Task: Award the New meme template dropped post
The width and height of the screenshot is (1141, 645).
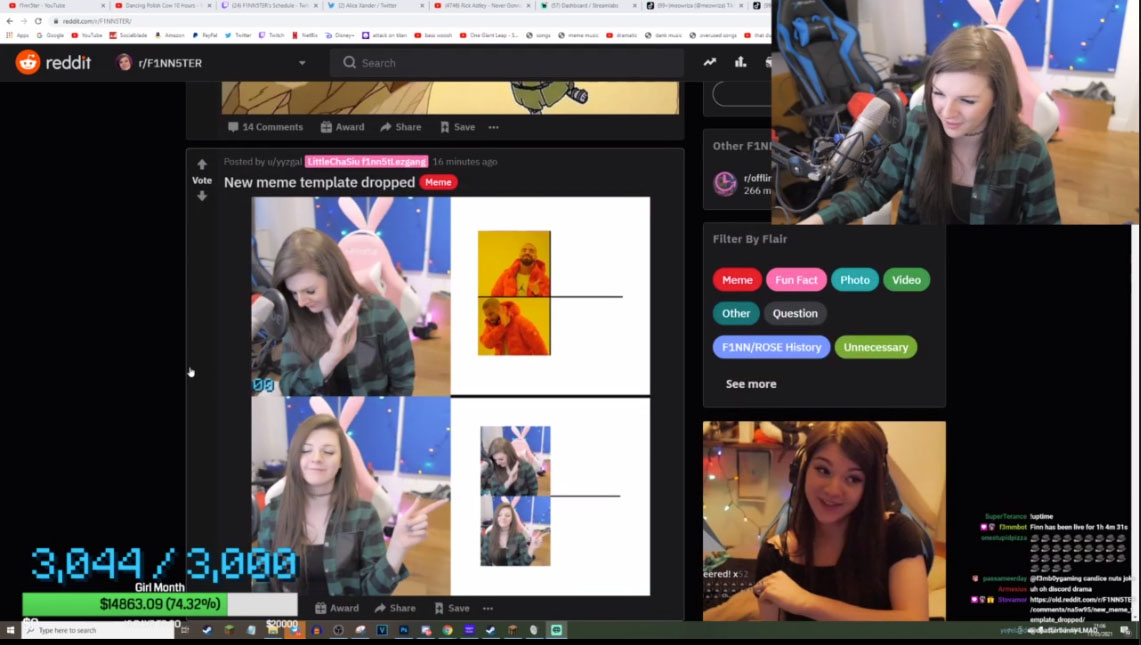Action: pos(337,608)
